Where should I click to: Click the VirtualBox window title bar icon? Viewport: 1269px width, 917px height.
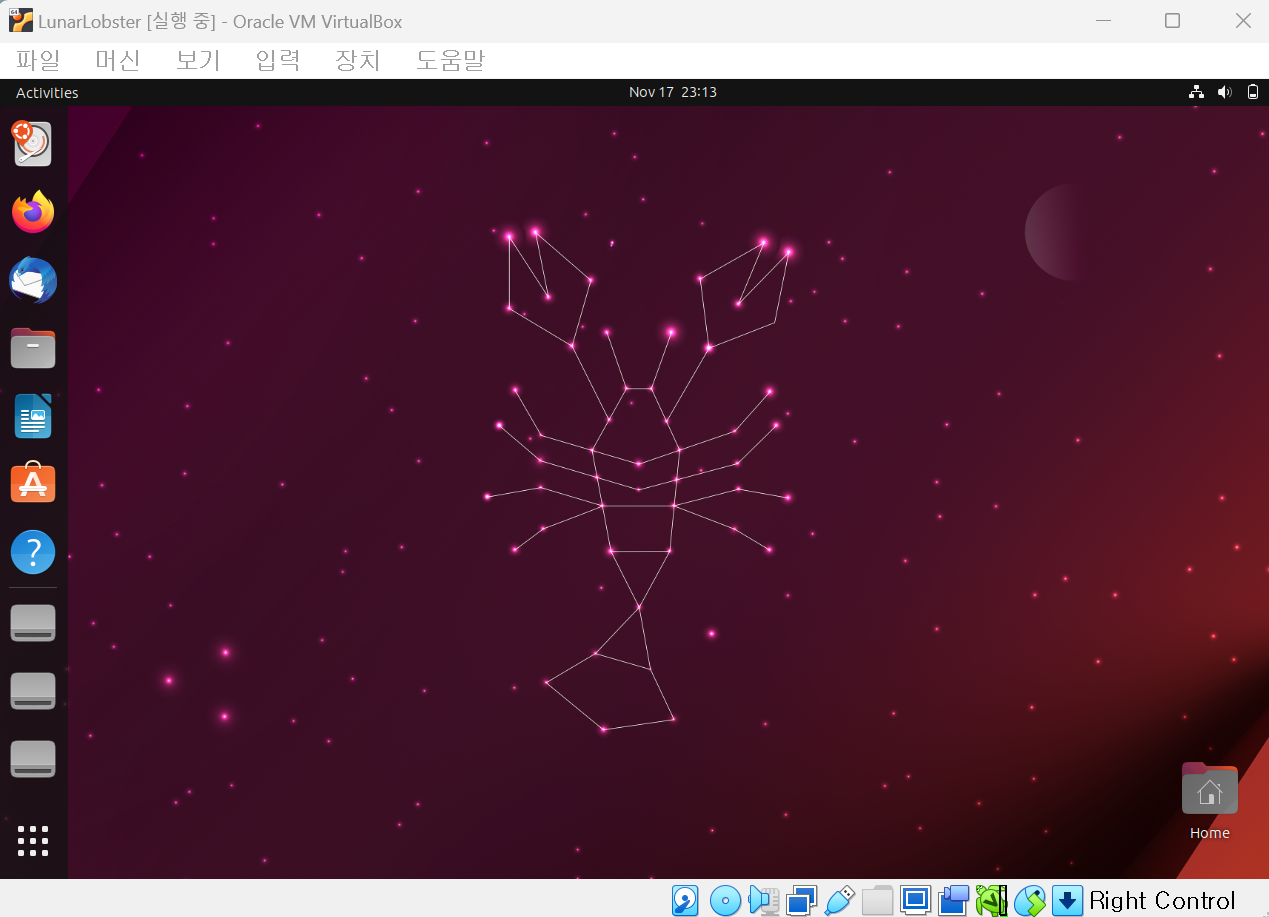pos(21,21)
